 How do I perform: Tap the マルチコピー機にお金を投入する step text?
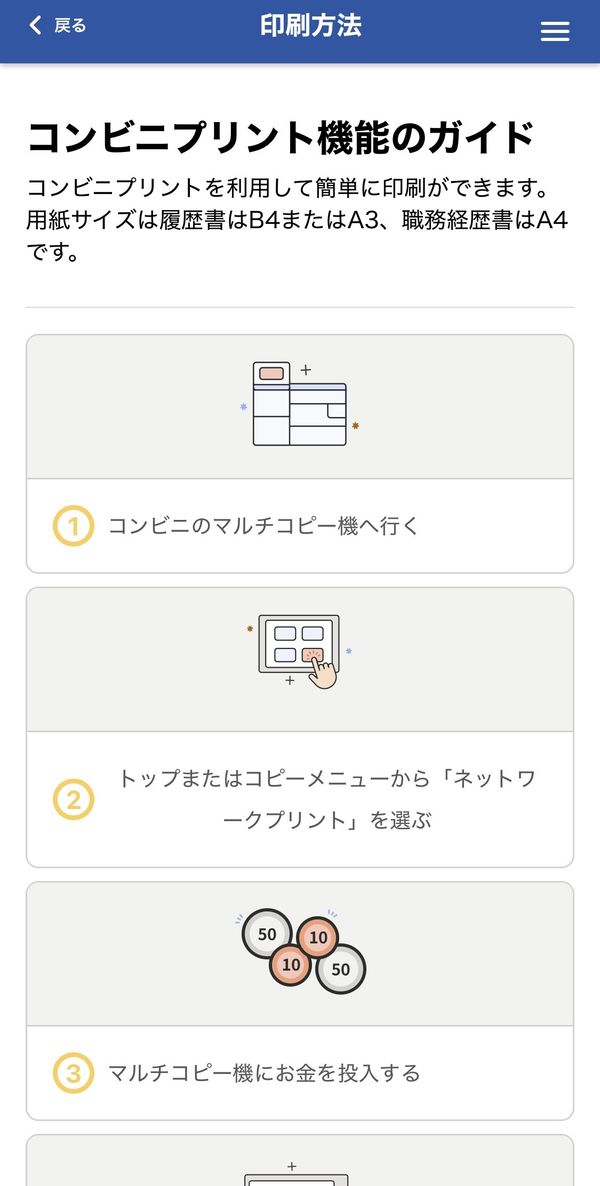click(x=264, y=1073)
